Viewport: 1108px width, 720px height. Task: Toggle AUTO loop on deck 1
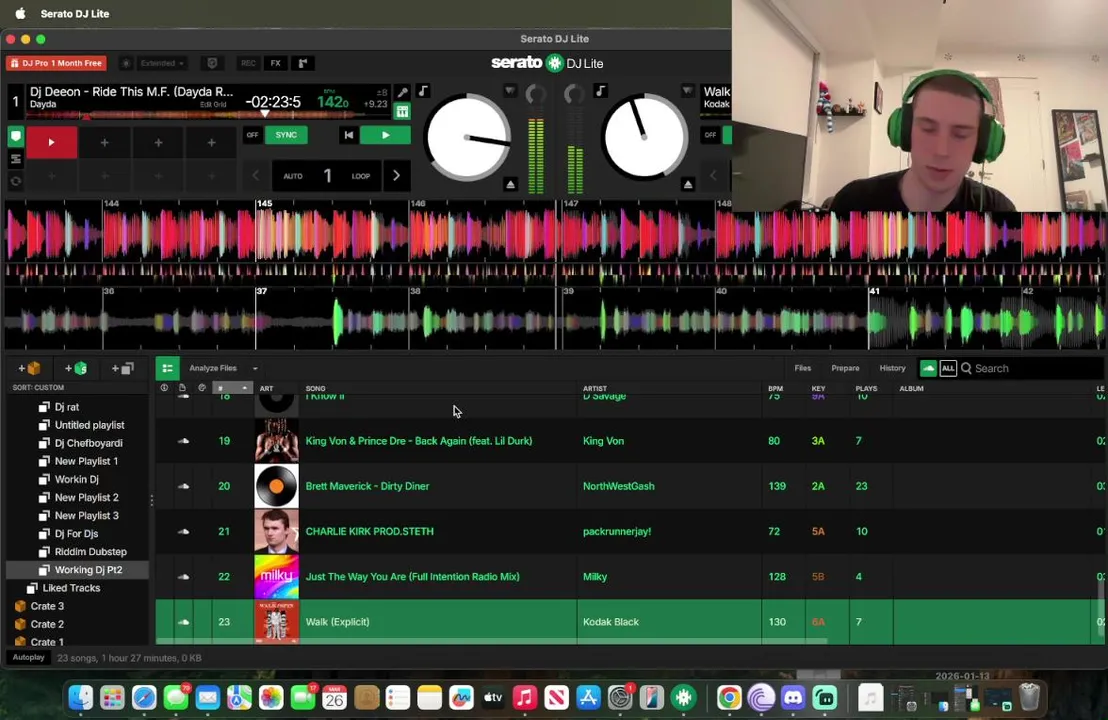(x=293, y=176)
